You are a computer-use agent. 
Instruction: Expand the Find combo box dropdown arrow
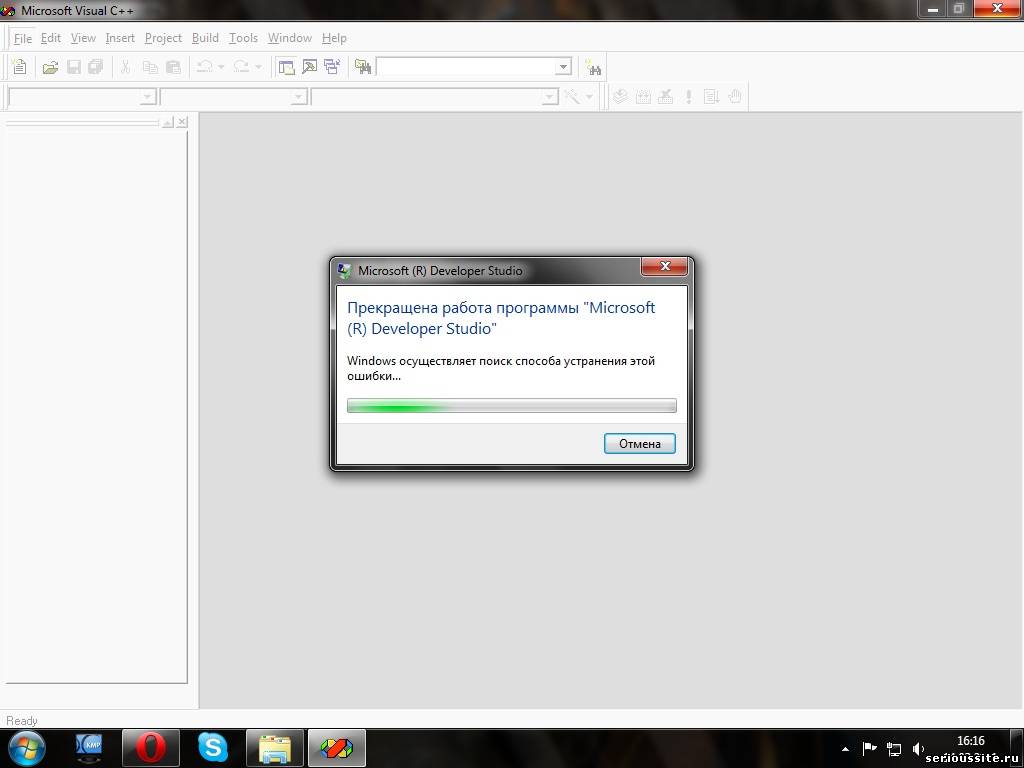click(563, 67)
